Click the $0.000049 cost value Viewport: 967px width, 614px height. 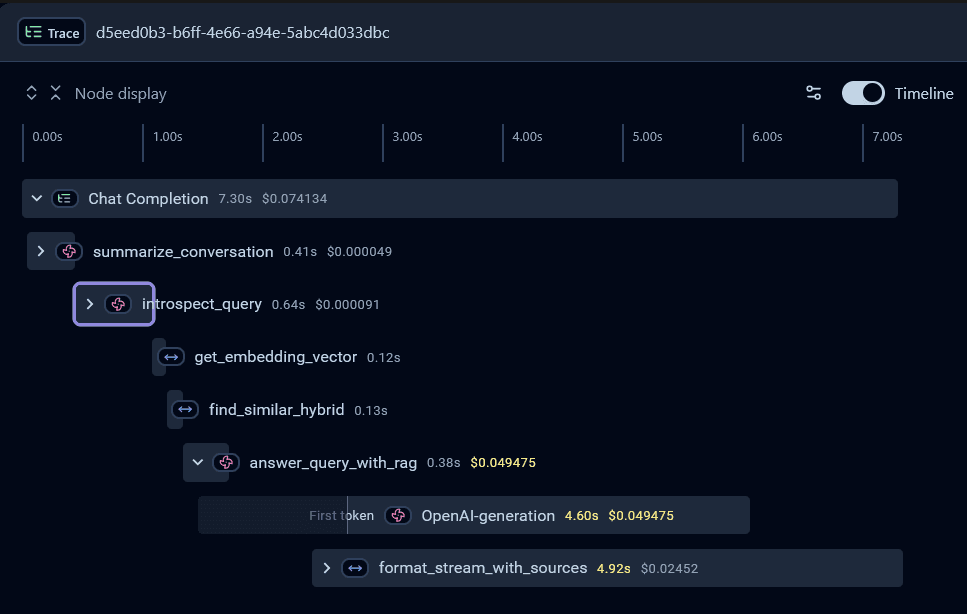(359, 252)
